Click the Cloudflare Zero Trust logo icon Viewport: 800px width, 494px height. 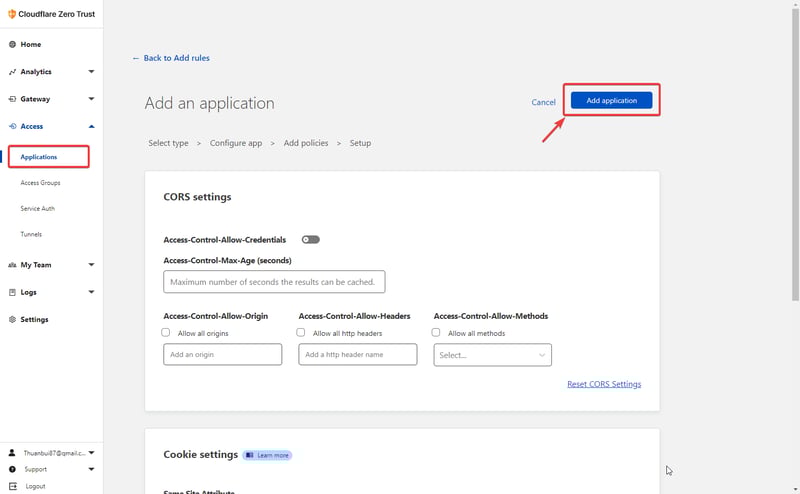[x=11, y=14]
